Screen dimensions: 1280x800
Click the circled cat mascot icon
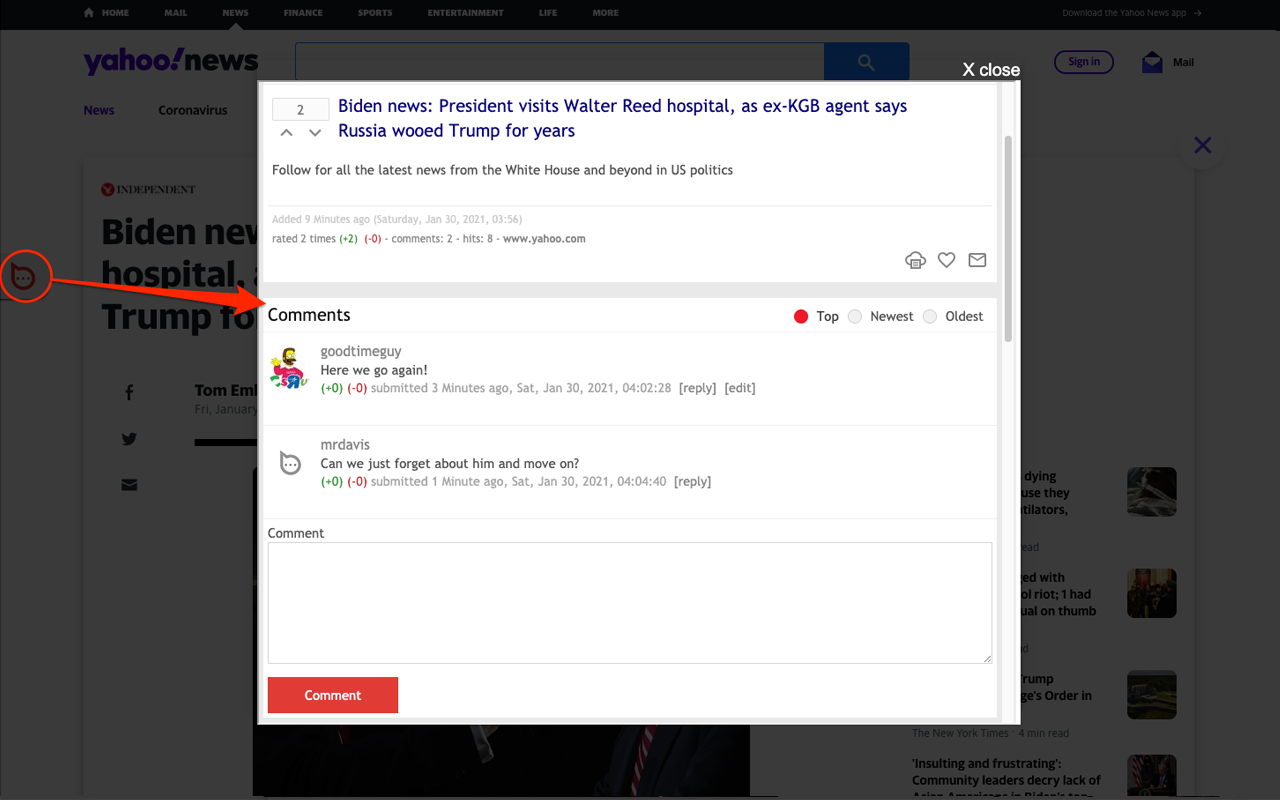coord(25,276)
